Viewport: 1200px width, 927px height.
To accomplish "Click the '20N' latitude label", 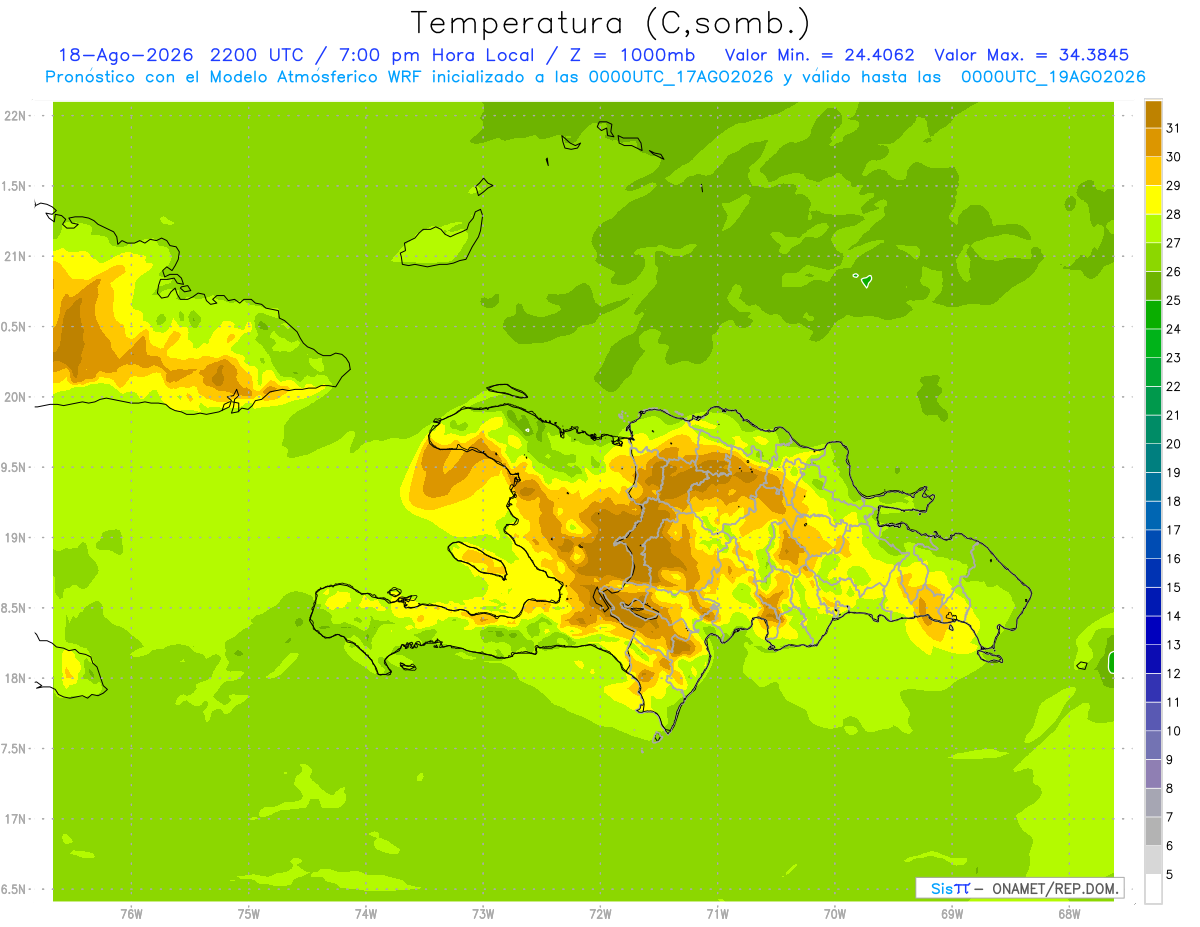I will click(x=15, y=397).
